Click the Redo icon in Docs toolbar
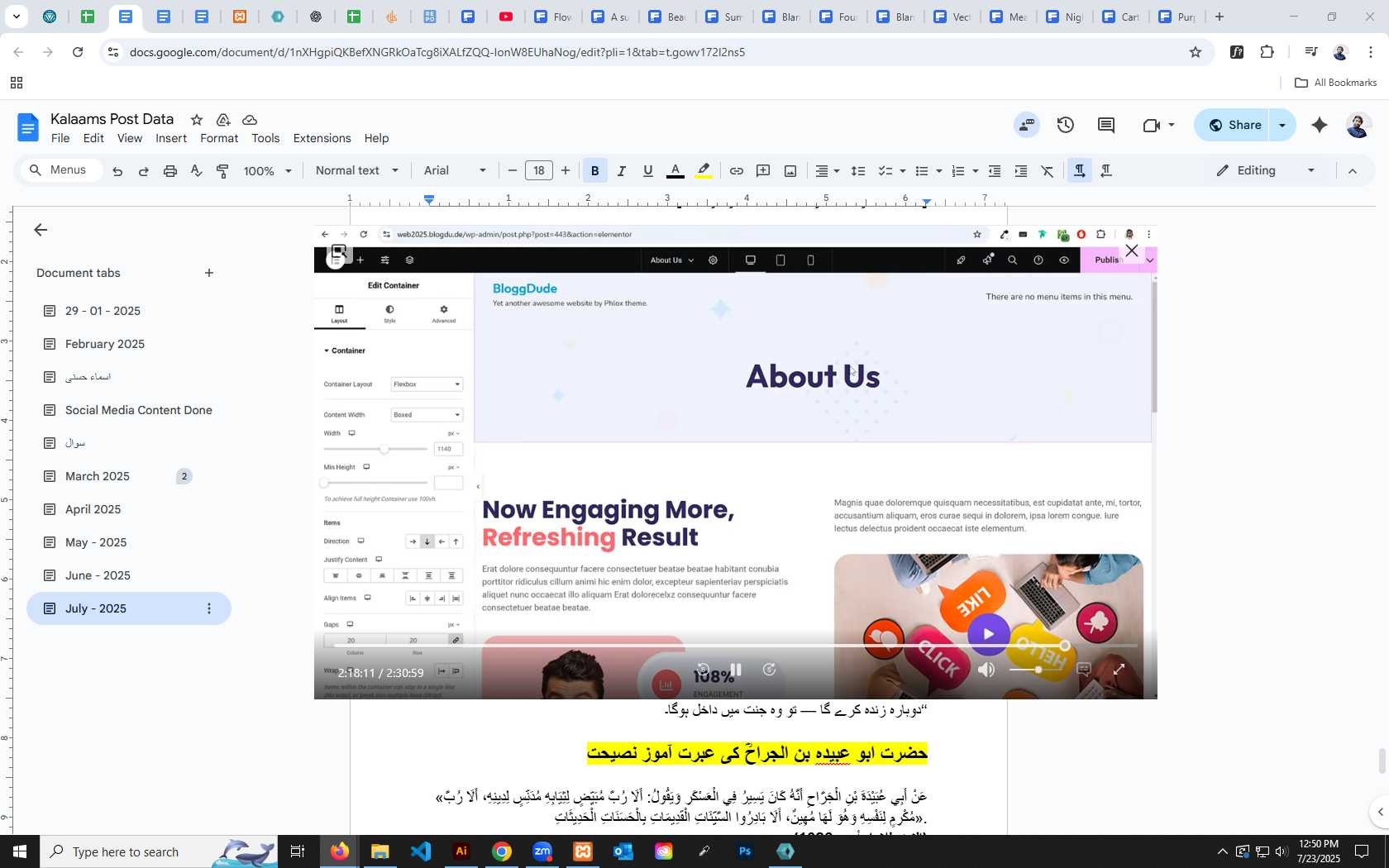 (x=144, y=171)
